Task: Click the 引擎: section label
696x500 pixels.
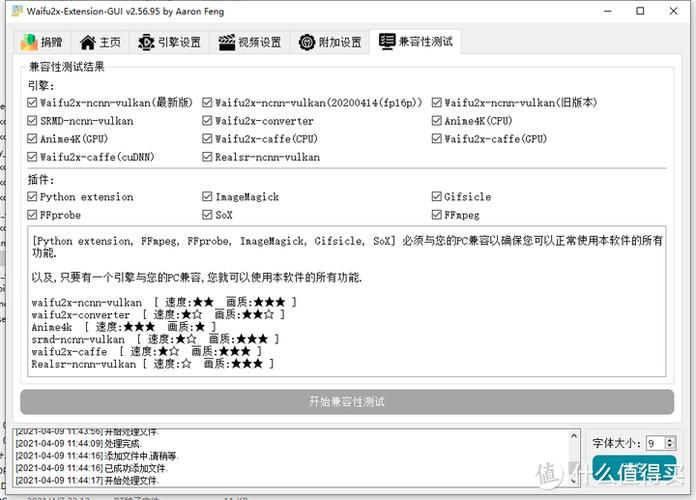Action: 41,85
